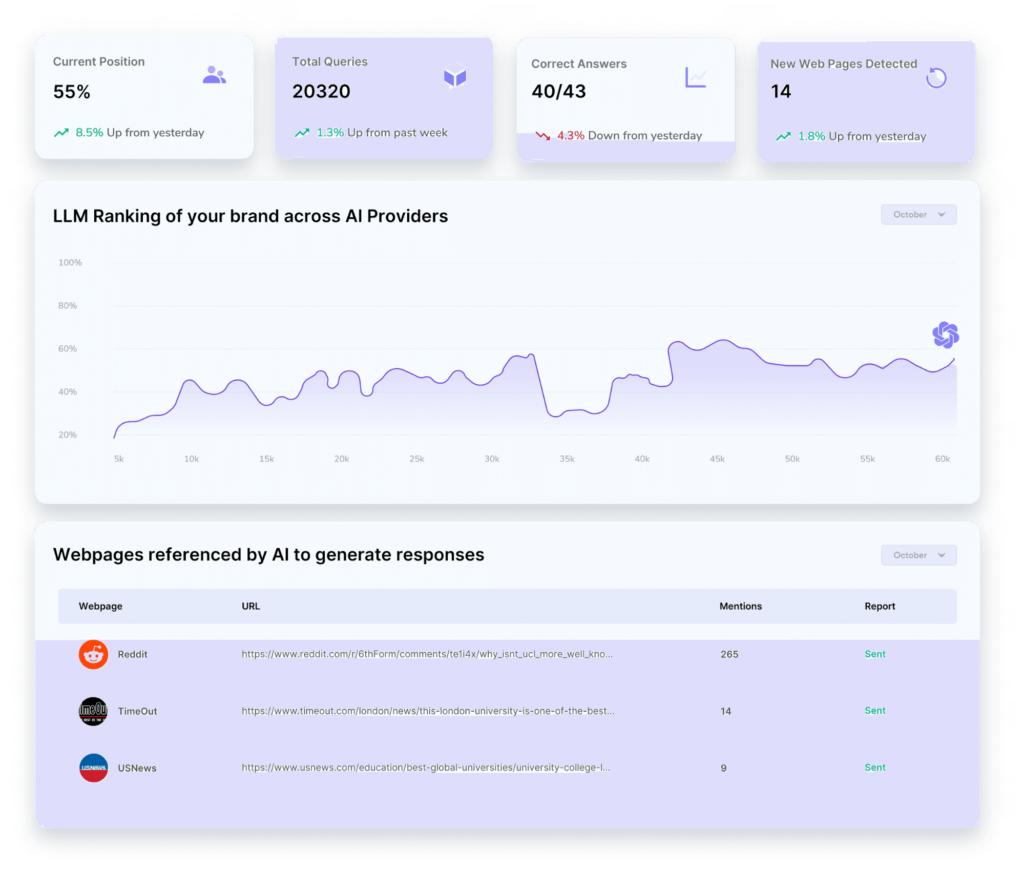
Task: Click the TimeOut logo in the table
Action: pos(93,711)
